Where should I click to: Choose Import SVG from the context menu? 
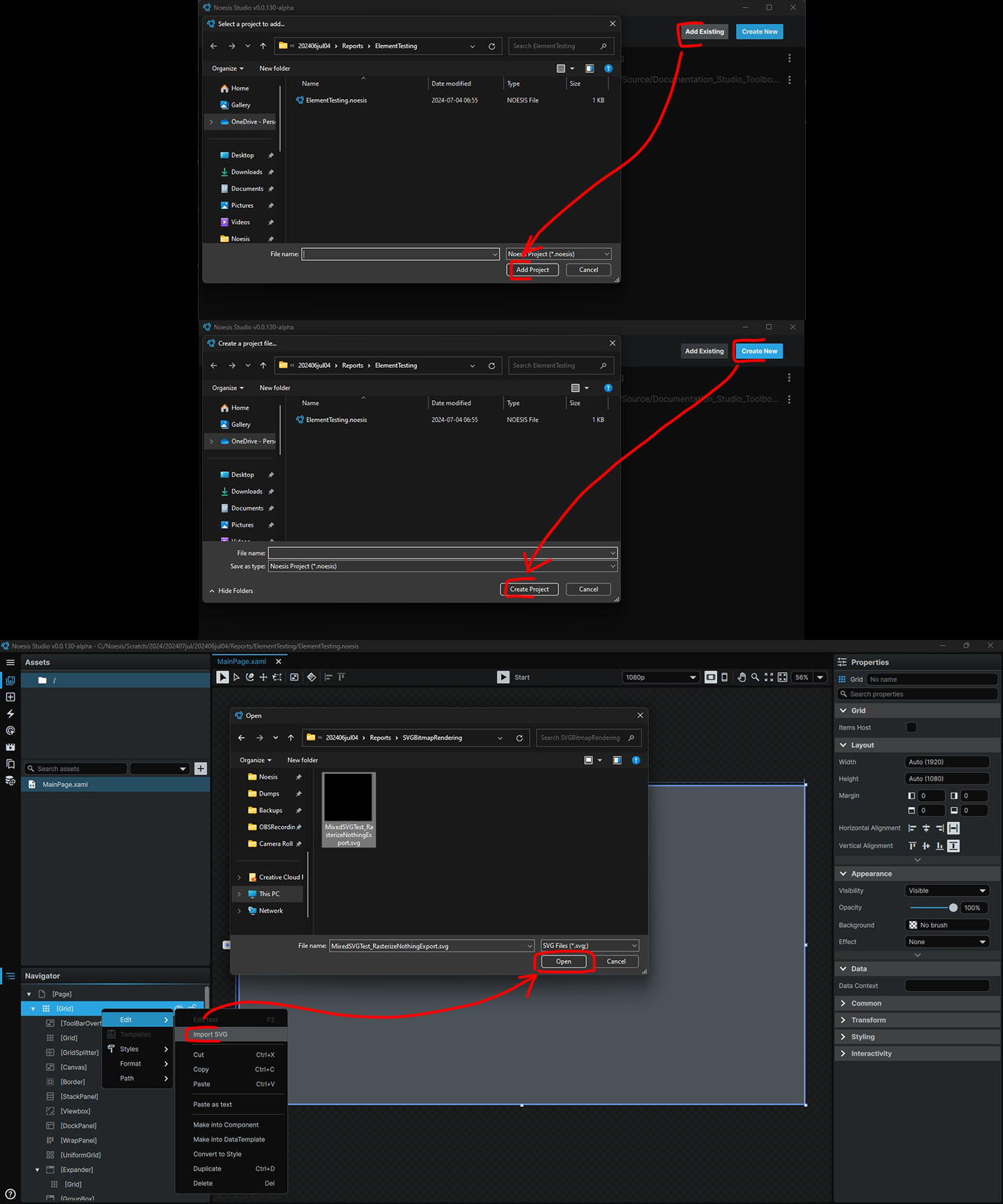coord(210,1035)
